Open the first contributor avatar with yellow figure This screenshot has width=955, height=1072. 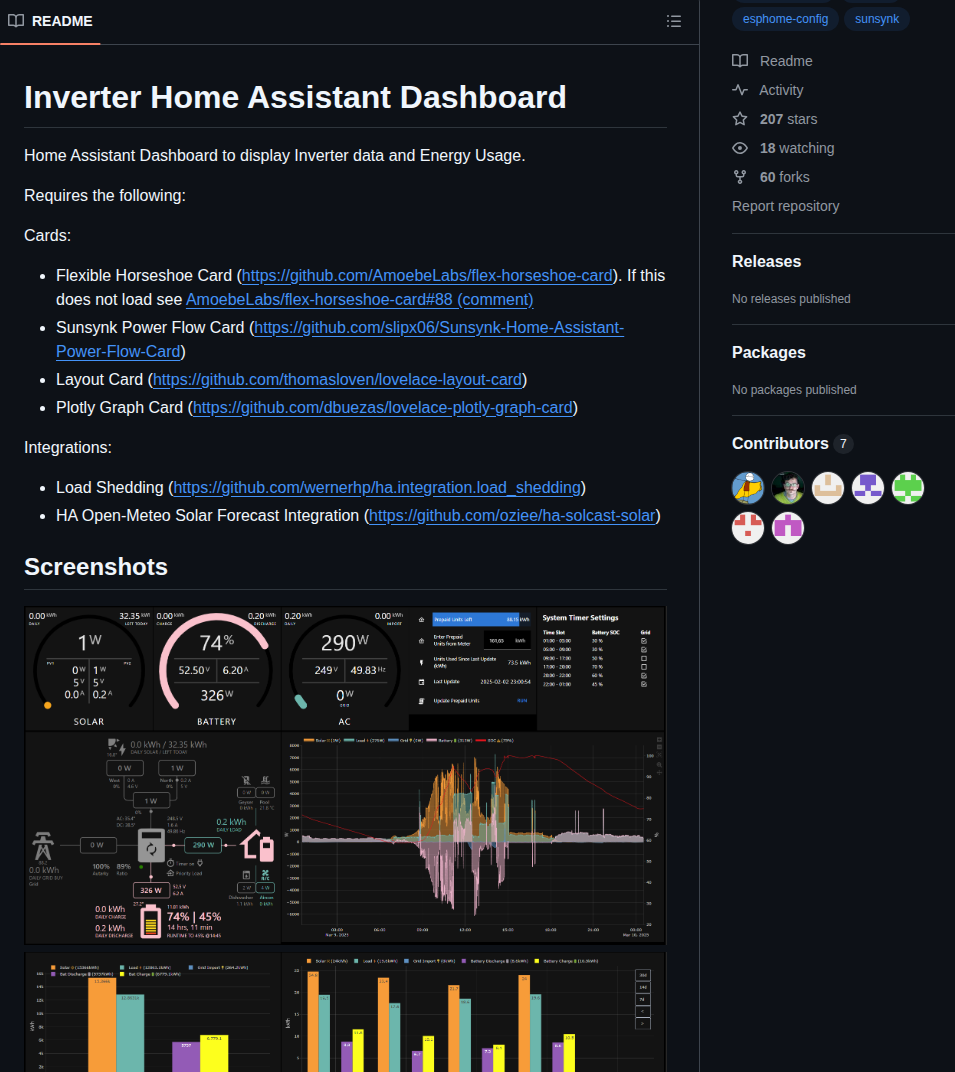click(x=748, y=488)
